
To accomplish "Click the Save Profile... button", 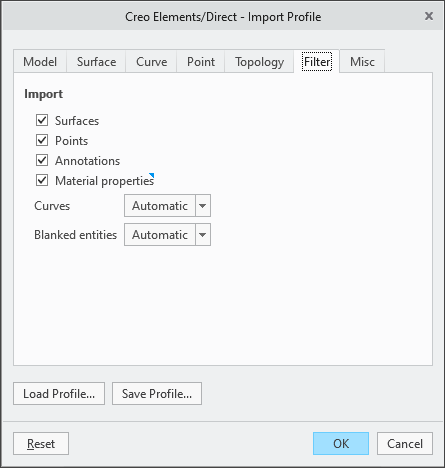I will click(x=157, y=394).
